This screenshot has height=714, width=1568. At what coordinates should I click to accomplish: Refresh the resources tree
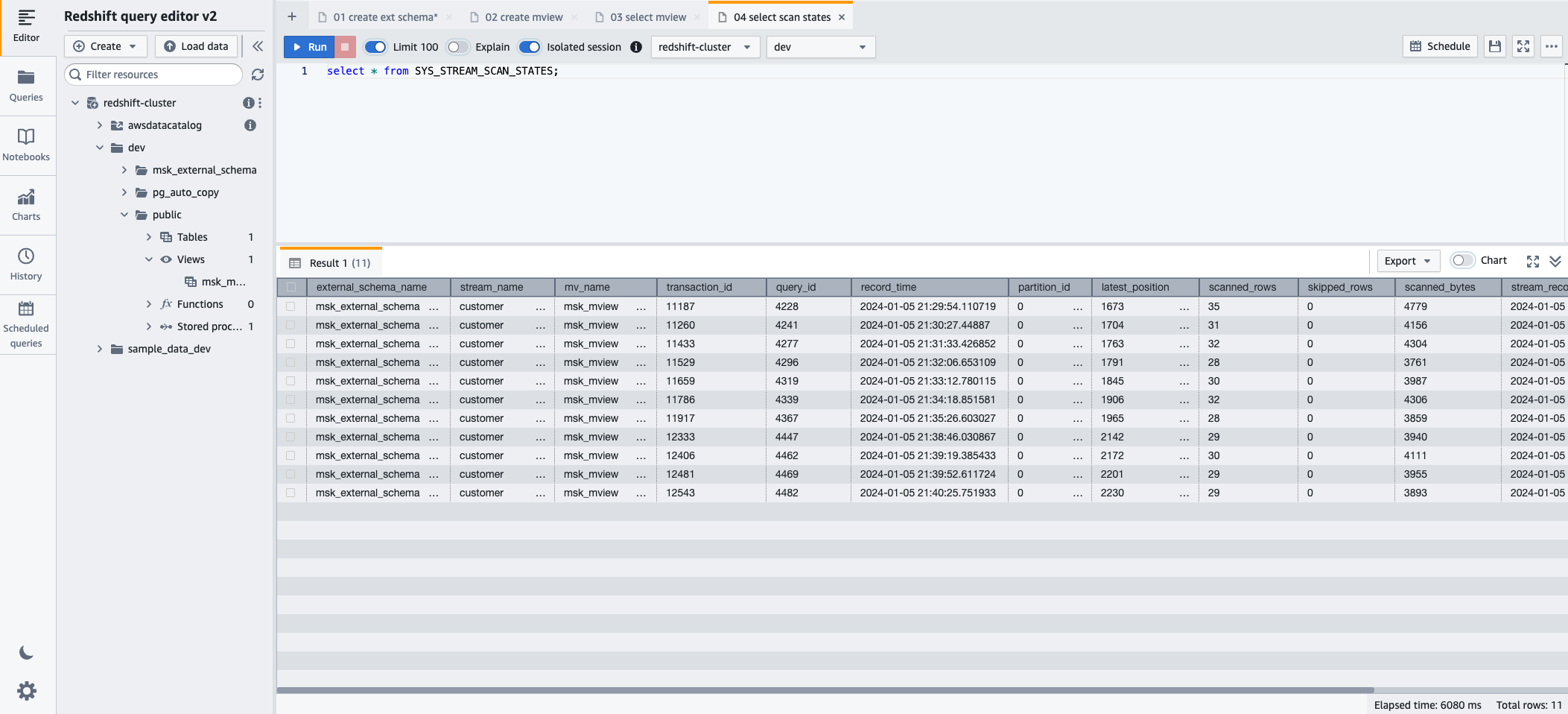pos(258,75)
